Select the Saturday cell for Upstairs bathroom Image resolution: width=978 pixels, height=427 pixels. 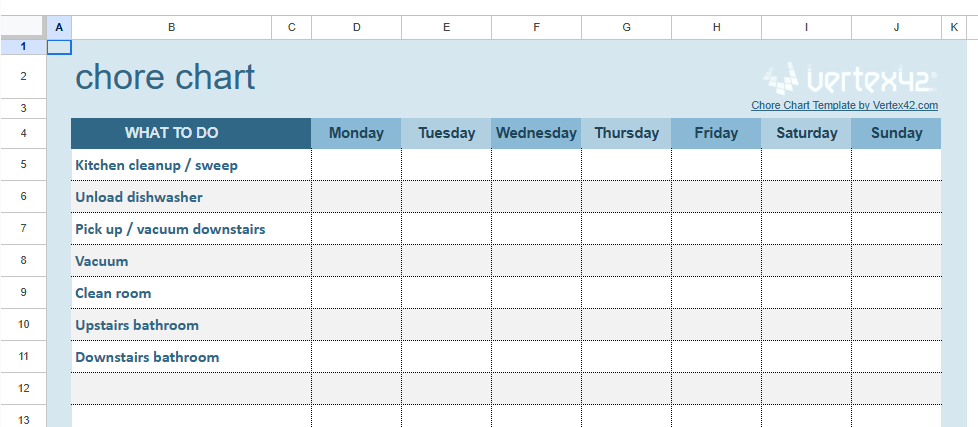click(806, 325)
